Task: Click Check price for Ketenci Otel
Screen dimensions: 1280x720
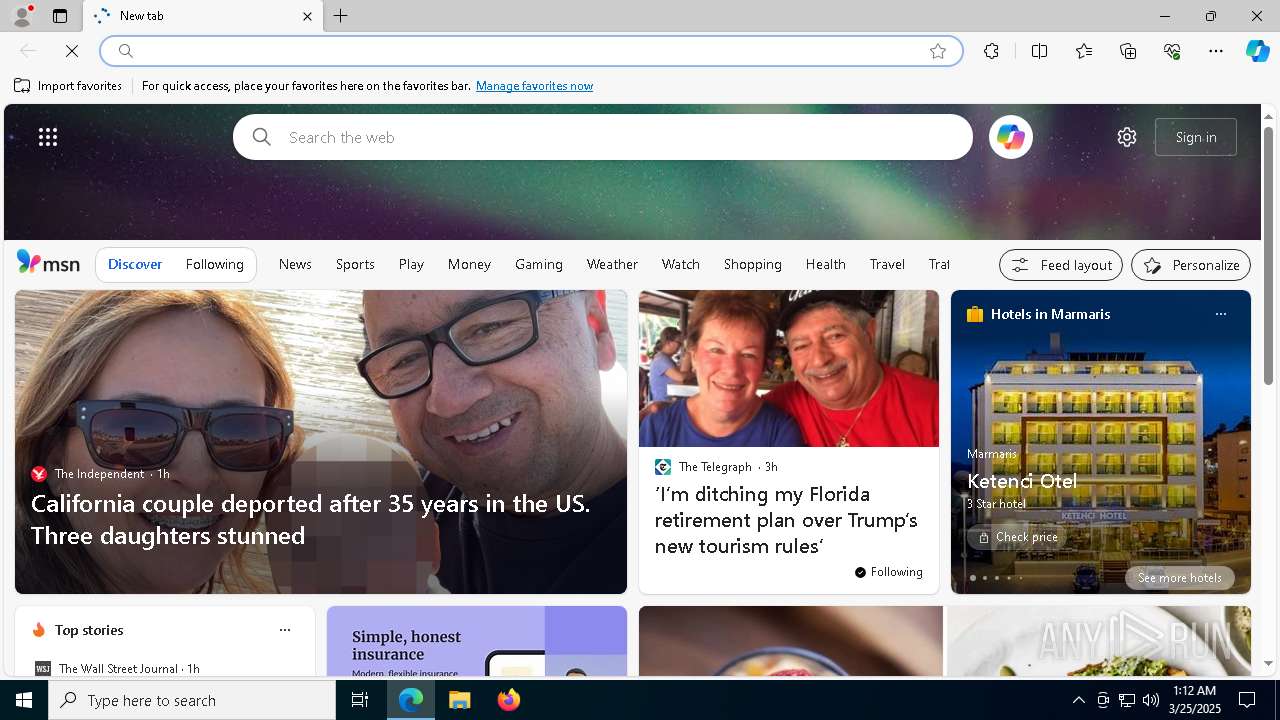Action: coord(1017,537)
